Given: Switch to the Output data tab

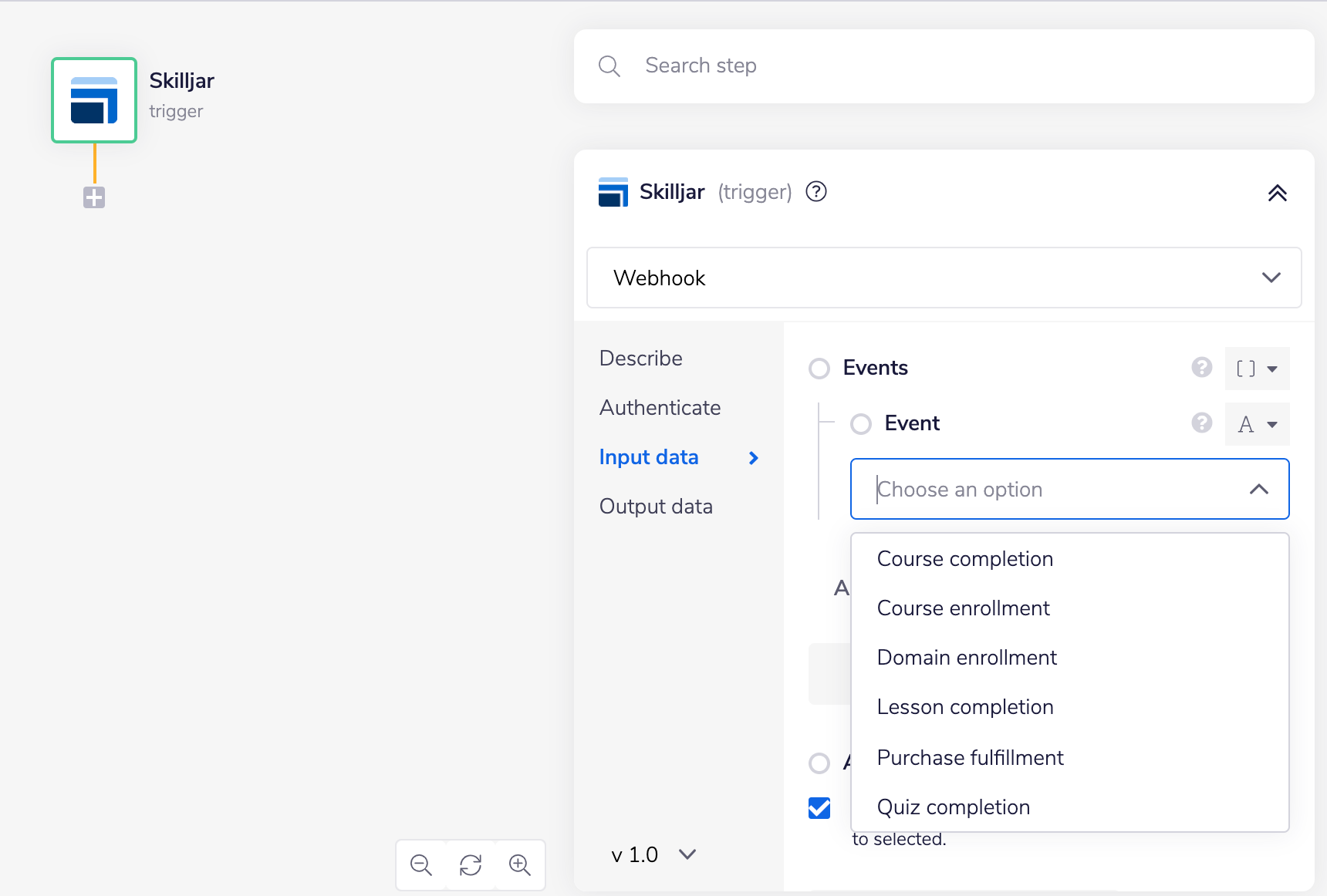Looking at the screenshot, I should (x=657, y=507).
